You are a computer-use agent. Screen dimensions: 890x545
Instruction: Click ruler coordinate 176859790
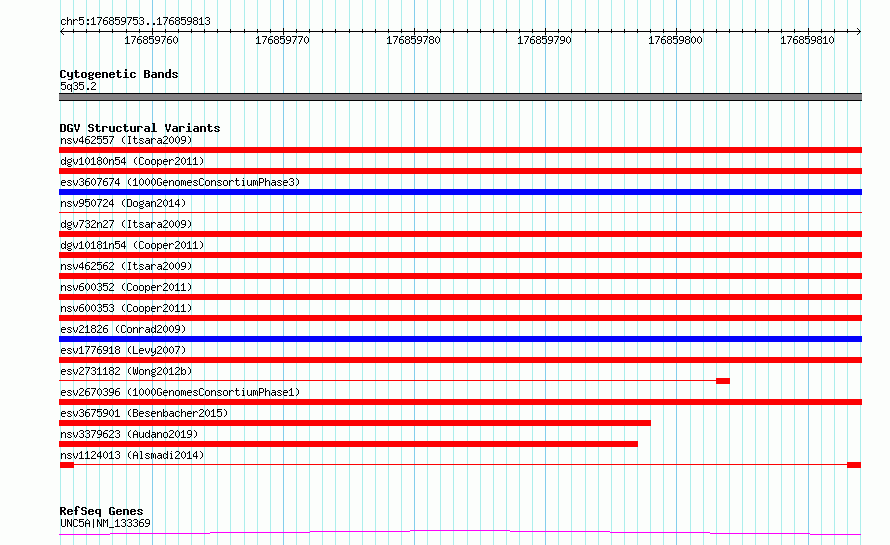[x=544, y=40]
